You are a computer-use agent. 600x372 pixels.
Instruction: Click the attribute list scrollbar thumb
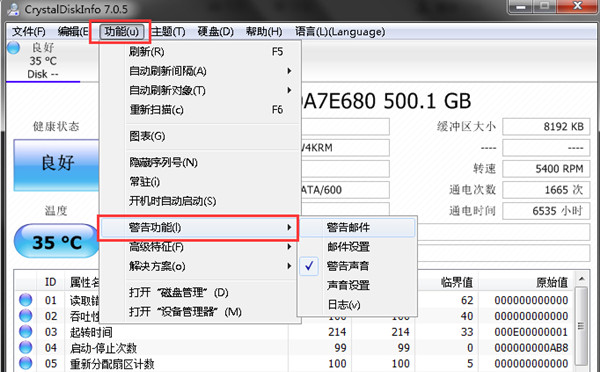click(x=582, y=326)
